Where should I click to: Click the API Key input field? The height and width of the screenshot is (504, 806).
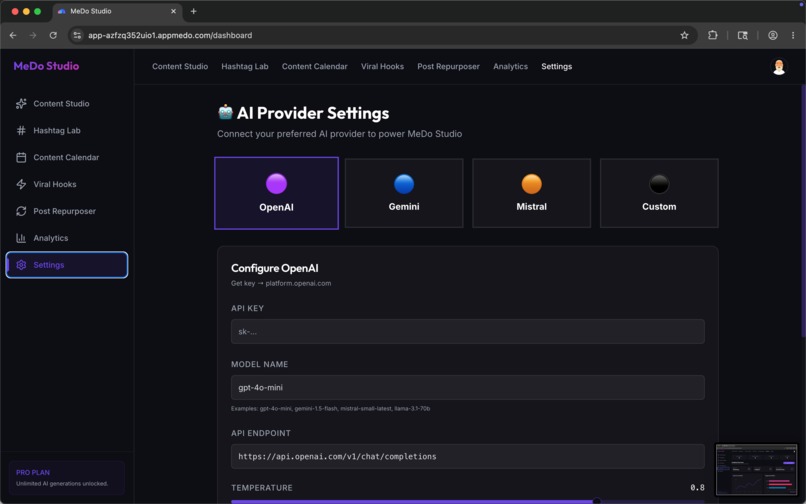click(x=467, y=331)
